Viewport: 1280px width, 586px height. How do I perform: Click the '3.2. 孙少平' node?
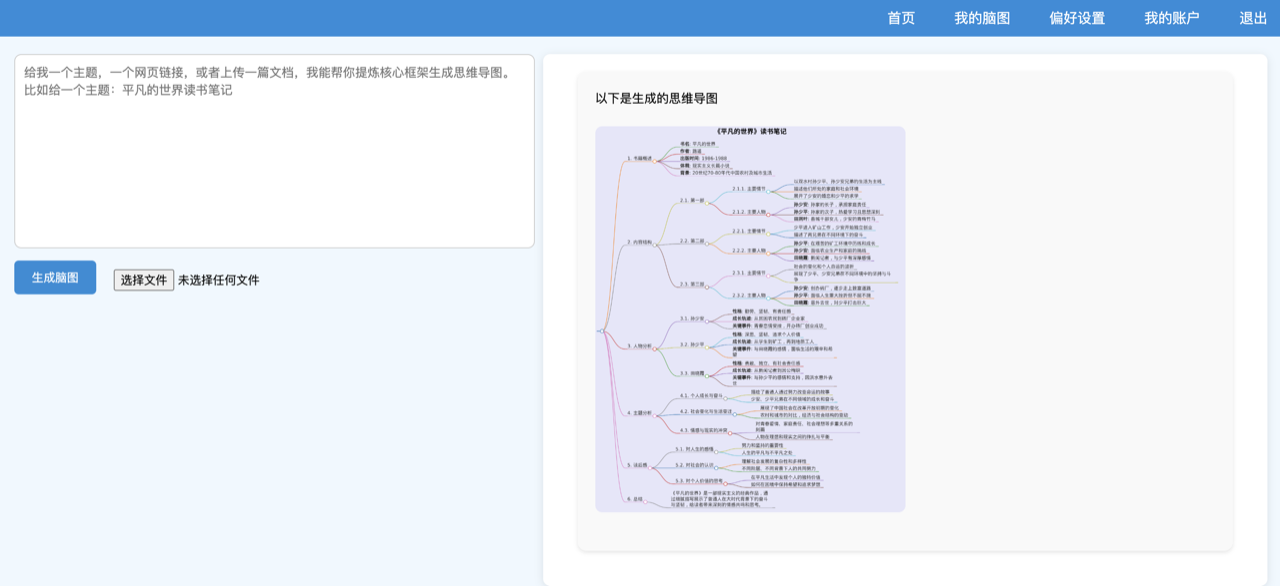pyautogui.click(x=693, y=344)
